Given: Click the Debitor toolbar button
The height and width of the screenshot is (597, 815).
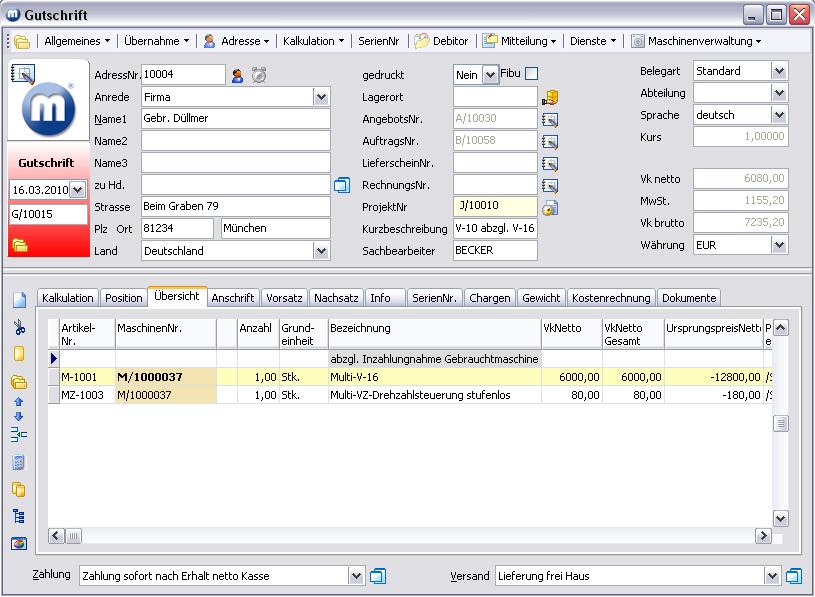Looking at the screenshot, I should click(x=441, y=41).
